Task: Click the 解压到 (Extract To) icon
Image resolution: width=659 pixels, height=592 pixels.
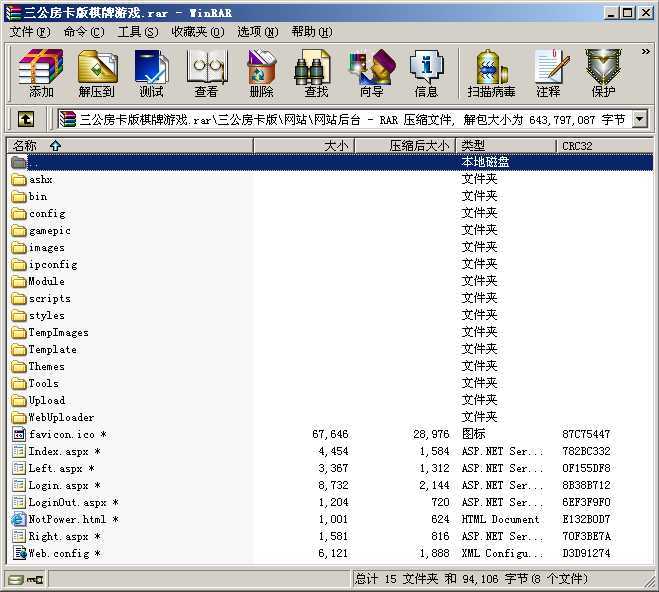Action: click(97, 73)
